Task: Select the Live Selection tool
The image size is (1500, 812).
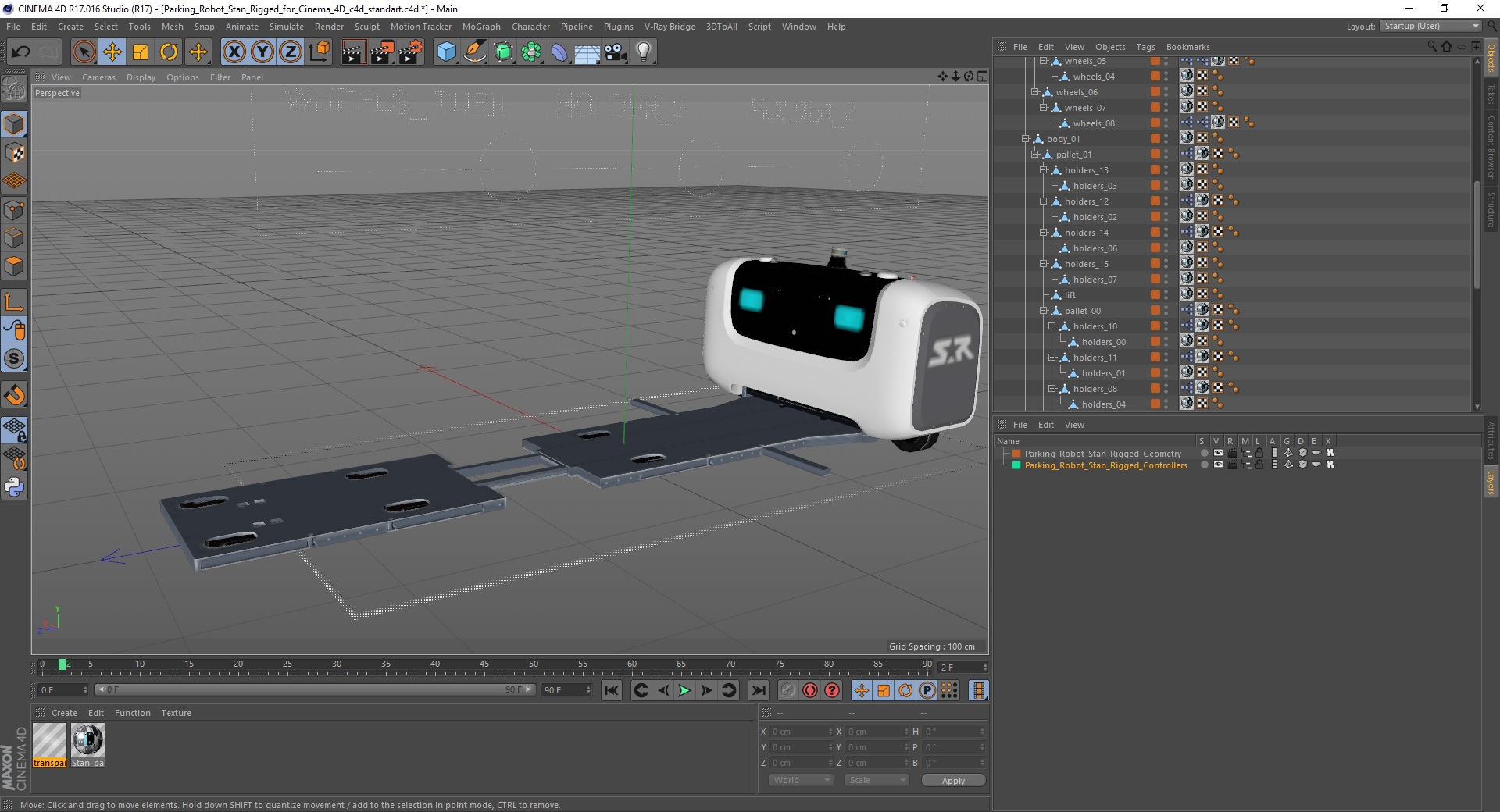Action: click(84, 52)
